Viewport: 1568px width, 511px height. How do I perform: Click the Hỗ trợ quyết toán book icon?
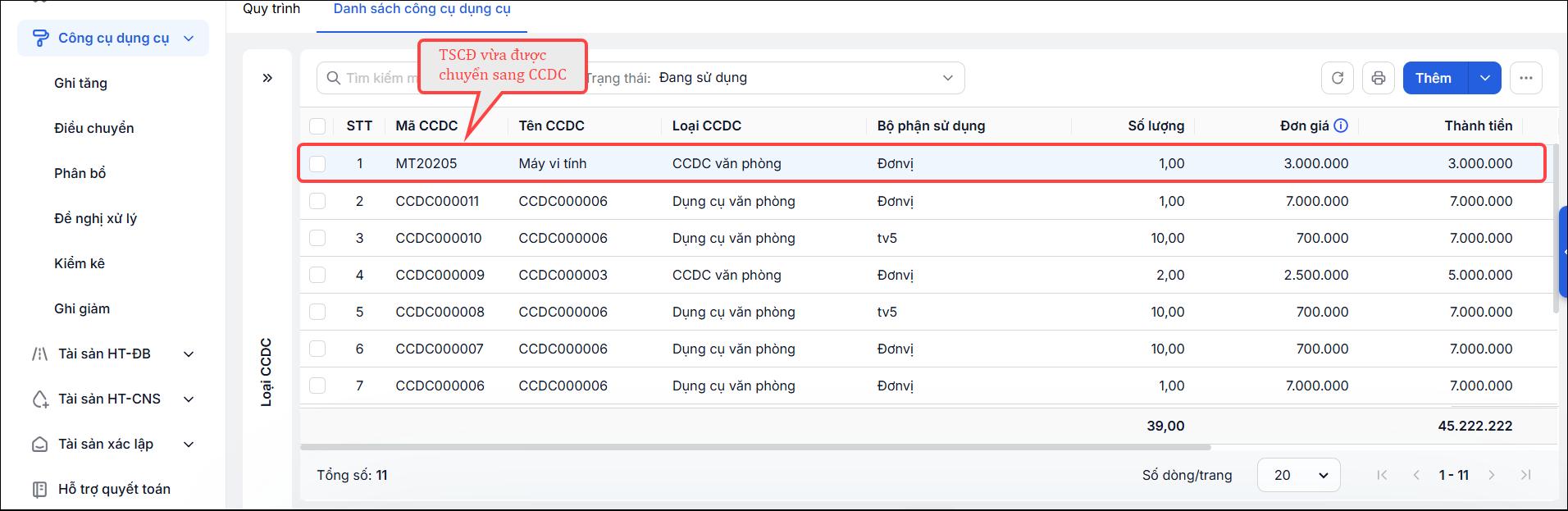(39, 490)
